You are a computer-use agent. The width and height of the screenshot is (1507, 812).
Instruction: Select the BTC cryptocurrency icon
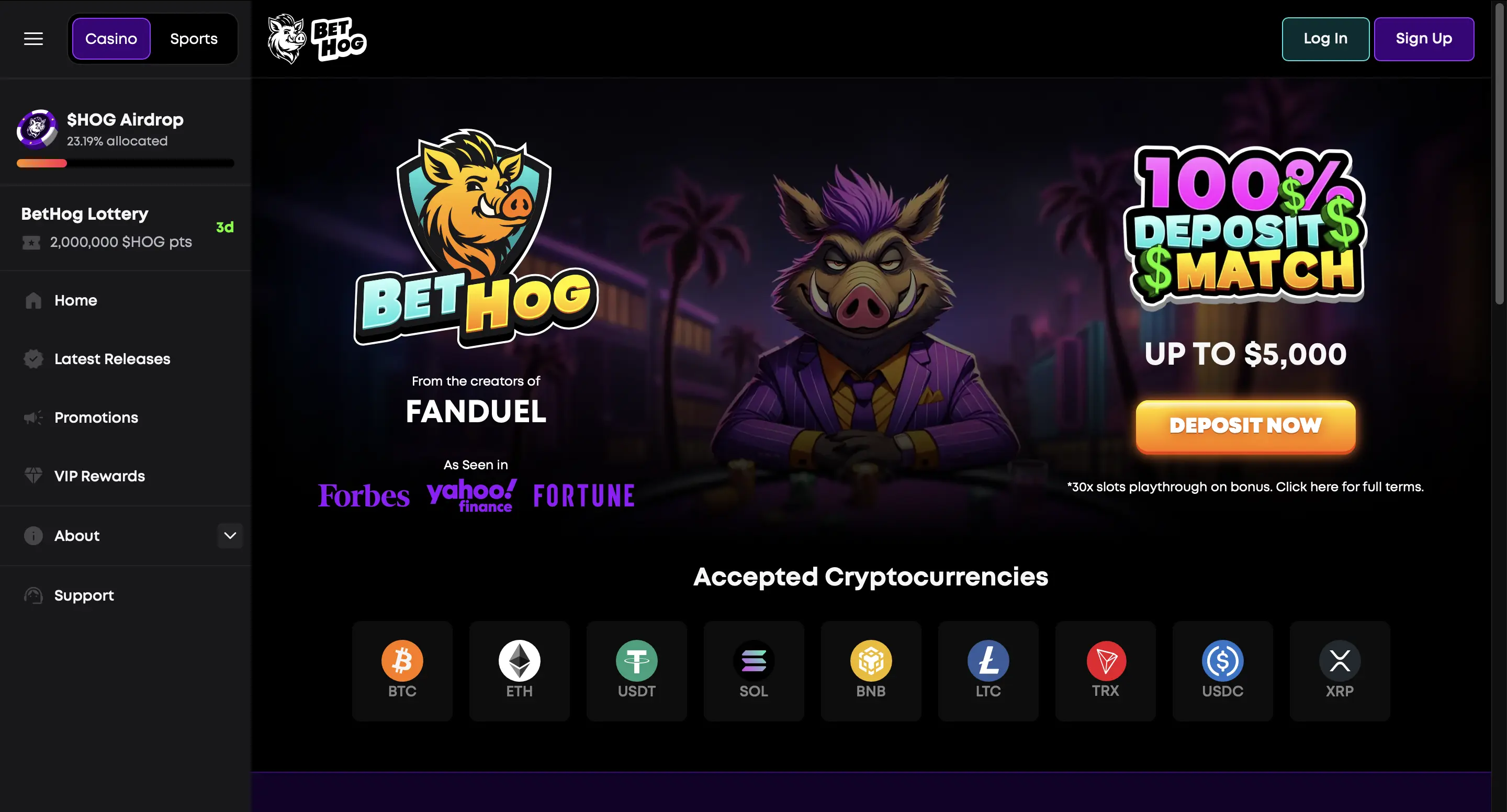[x=402, y=660]
